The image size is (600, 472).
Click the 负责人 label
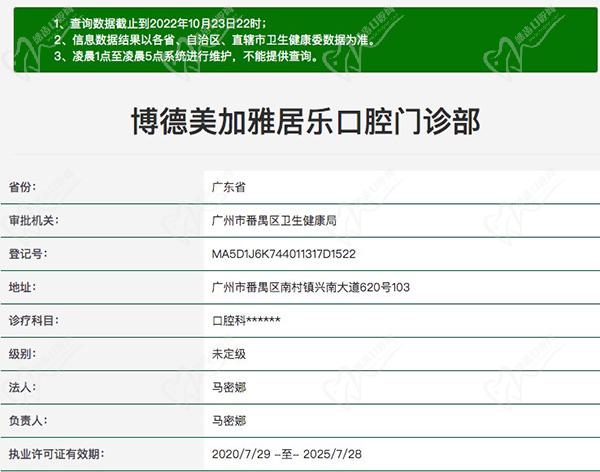28,421
